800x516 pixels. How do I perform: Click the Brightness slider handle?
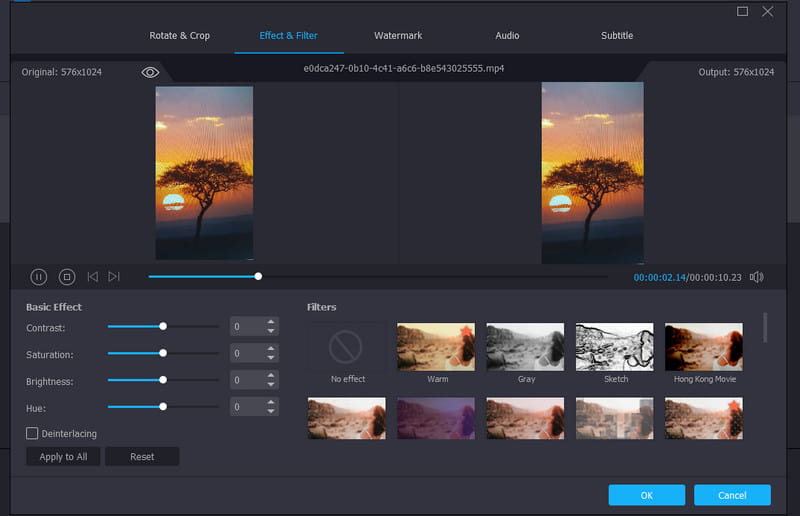click(x=163, y=380)
